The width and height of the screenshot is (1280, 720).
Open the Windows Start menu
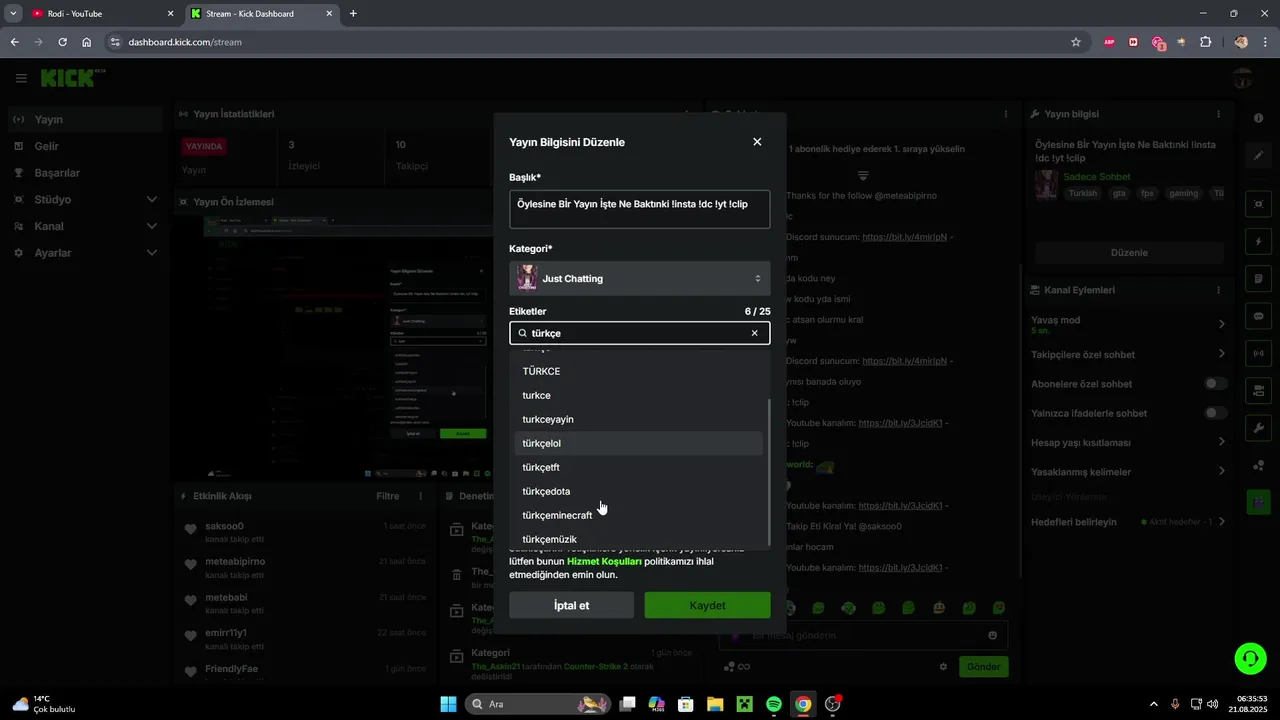tap(448, 704)
